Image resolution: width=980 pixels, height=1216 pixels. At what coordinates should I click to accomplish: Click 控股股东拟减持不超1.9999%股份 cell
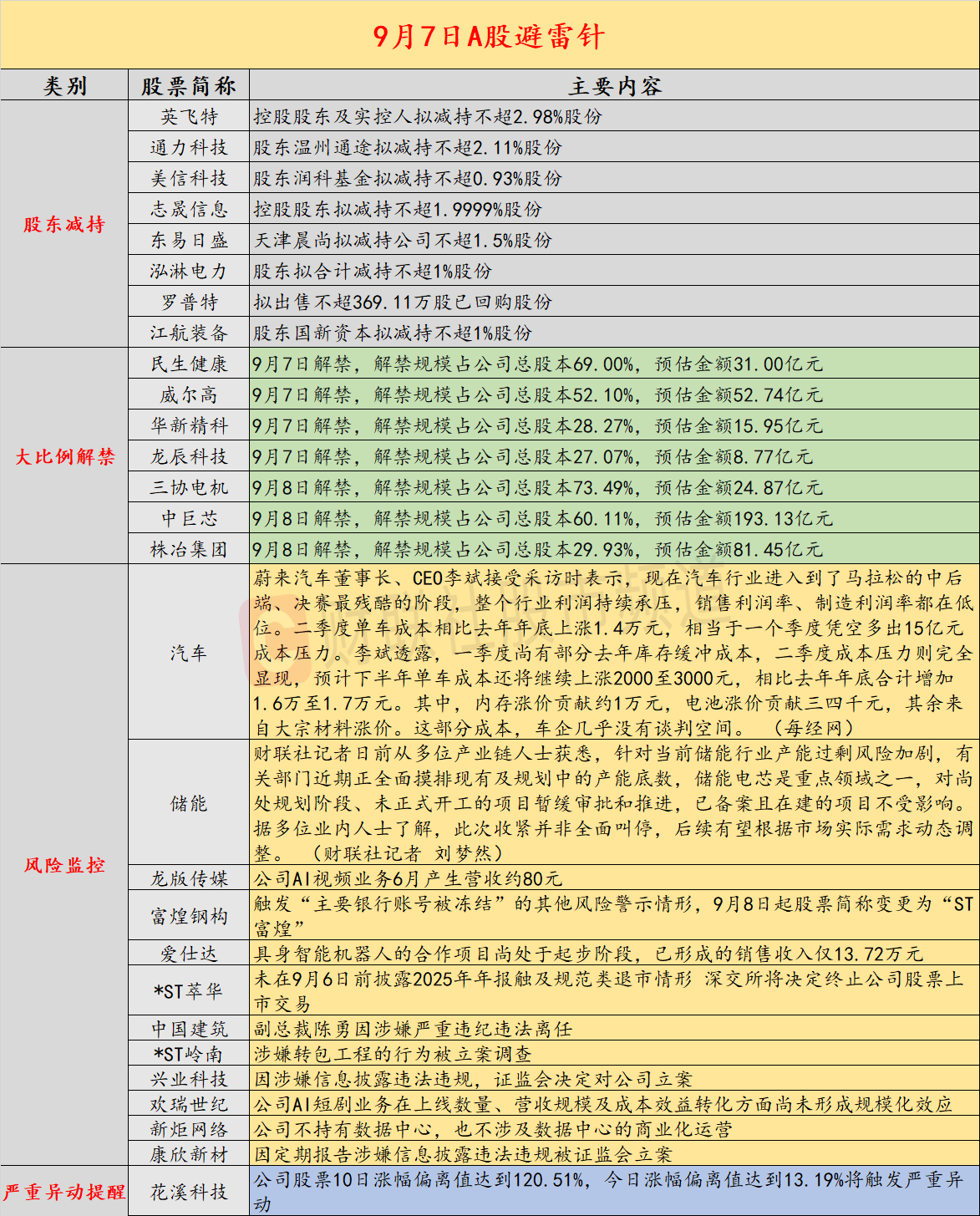[x=614, y=209]
